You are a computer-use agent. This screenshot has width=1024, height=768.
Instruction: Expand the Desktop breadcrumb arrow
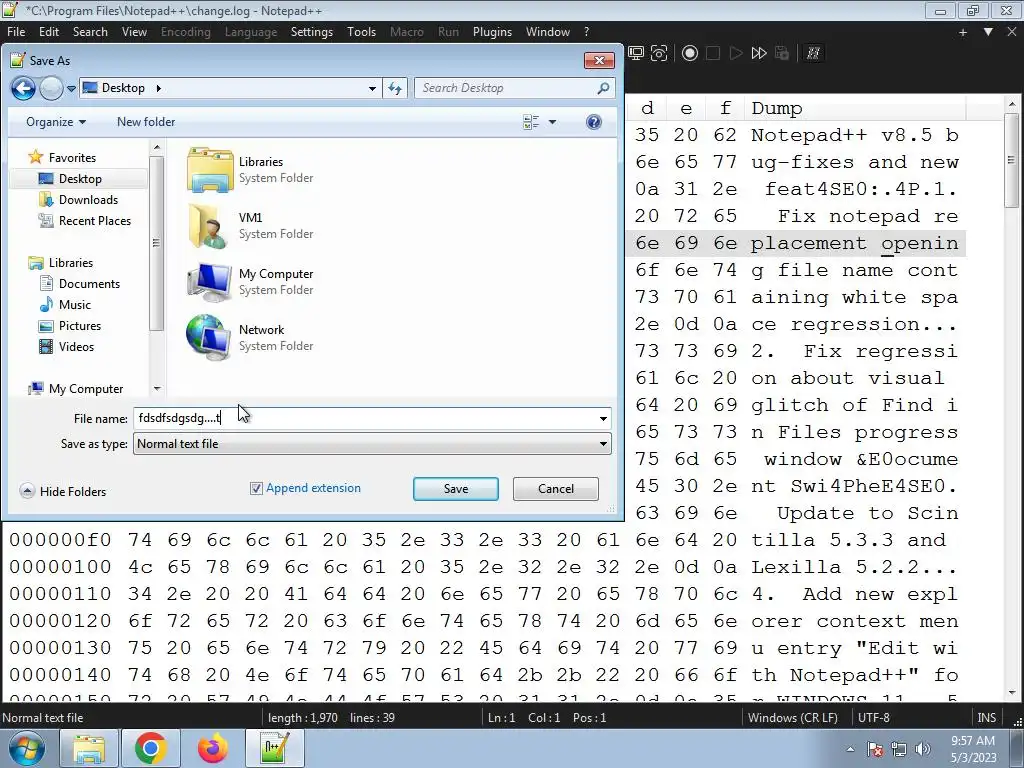pos(158,88)
